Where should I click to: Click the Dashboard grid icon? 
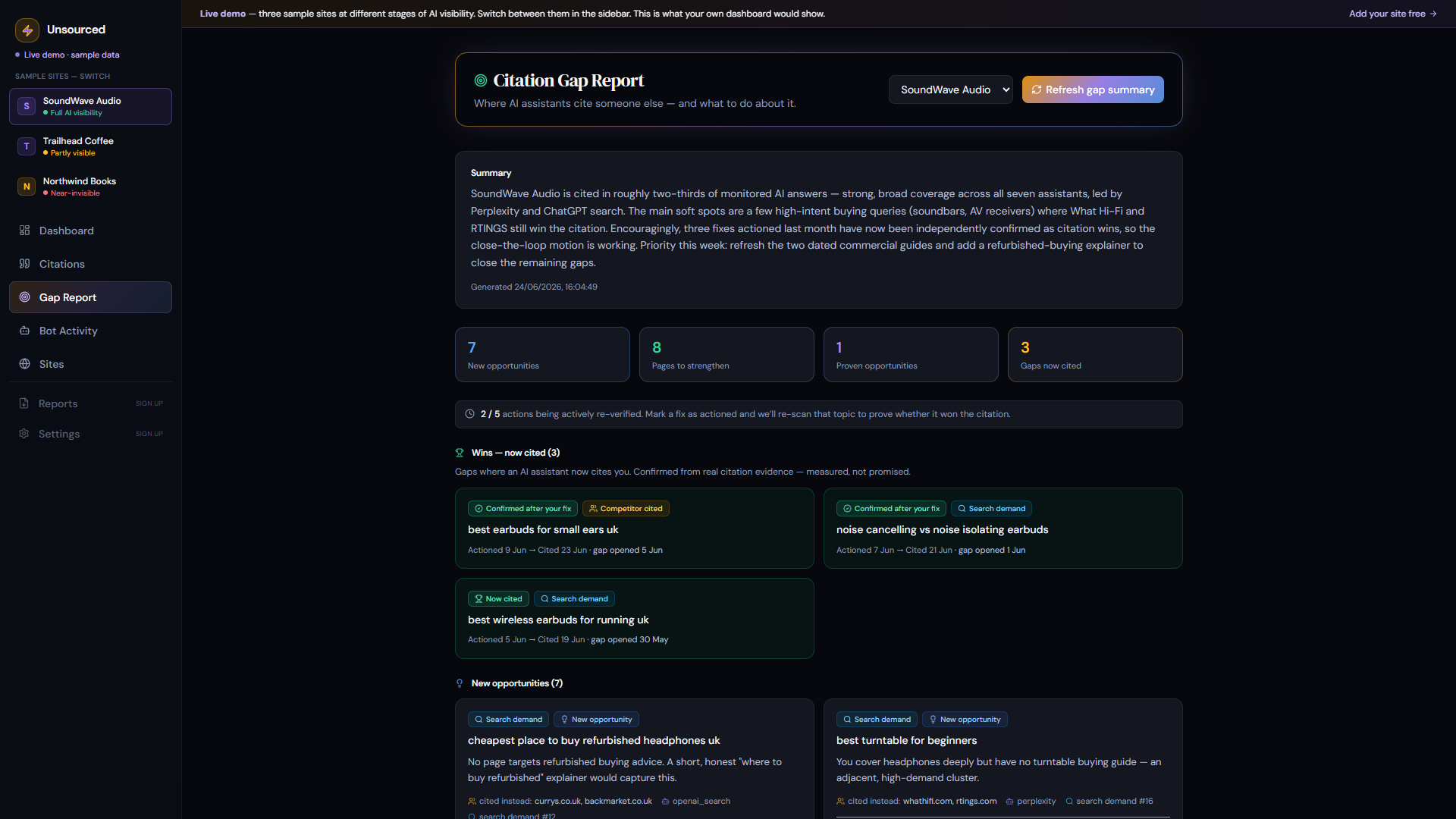(x=24, y=231)
